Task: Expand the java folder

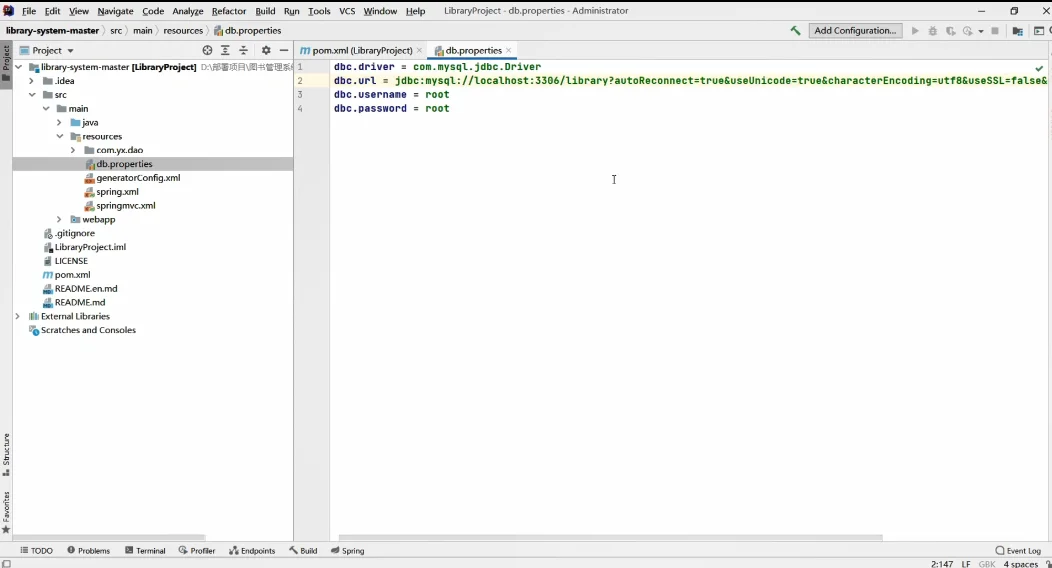Action: [x=59, y=123]
